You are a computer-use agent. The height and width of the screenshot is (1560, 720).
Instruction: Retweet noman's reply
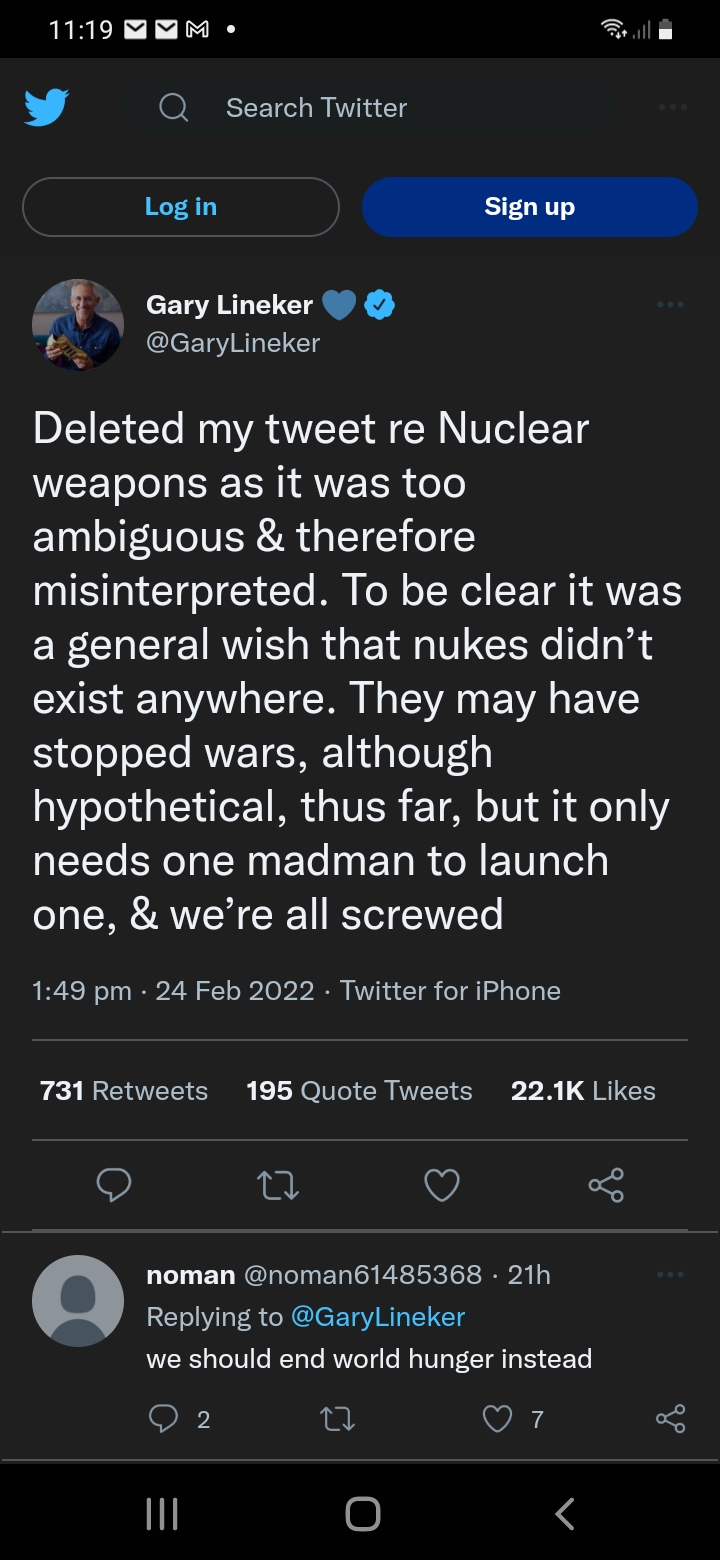336,1418
